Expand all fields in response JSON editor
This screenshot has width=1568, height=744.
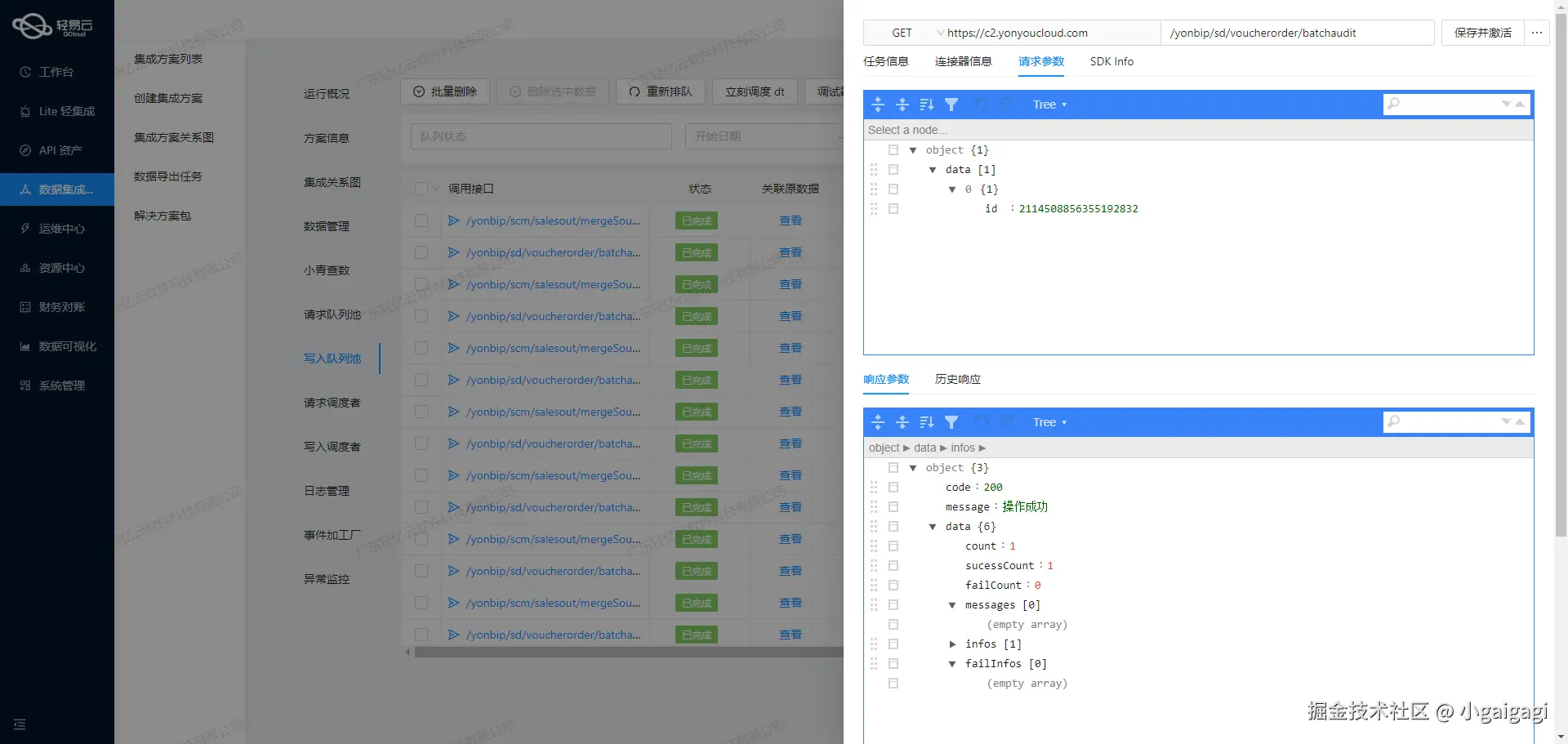(878, 422)
